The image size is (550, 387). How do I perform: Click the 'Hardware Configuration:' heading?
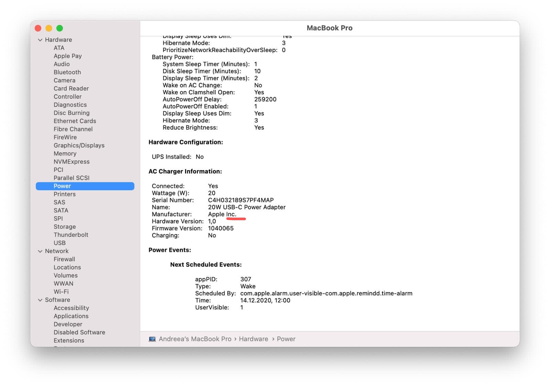186,142
